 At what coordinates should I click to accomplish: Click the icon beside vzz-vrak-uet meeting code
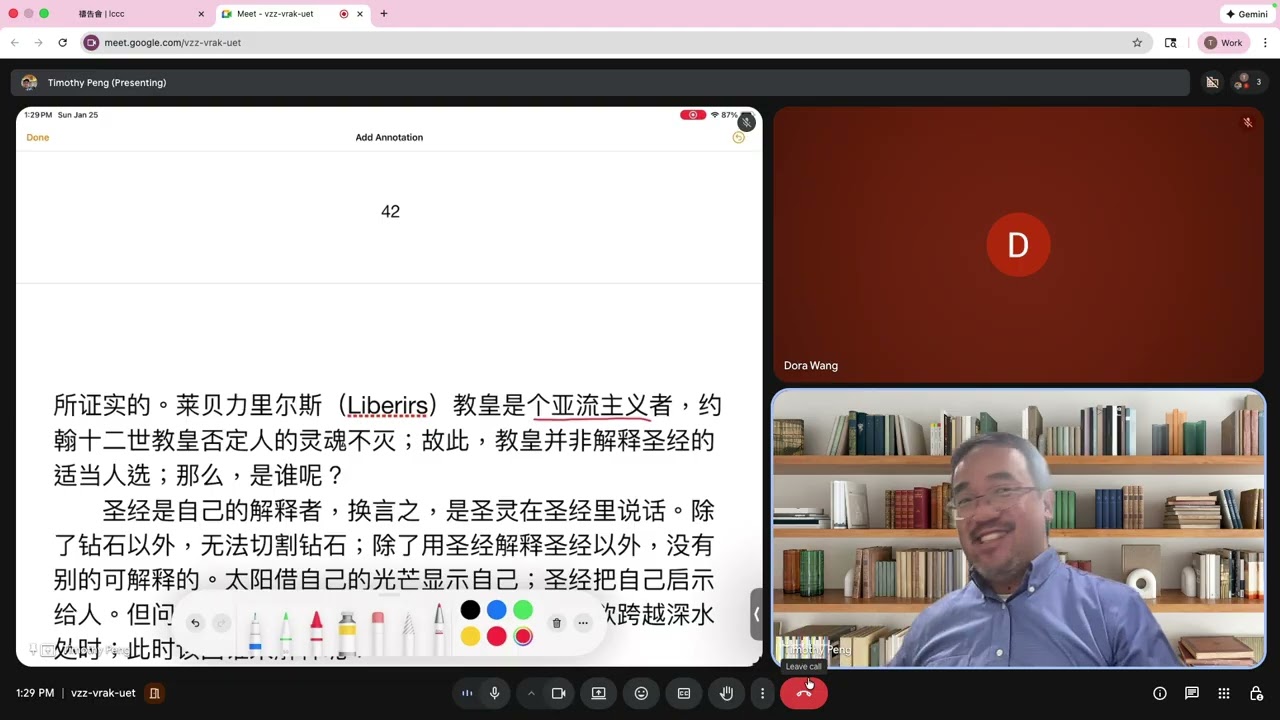(154, 693)
